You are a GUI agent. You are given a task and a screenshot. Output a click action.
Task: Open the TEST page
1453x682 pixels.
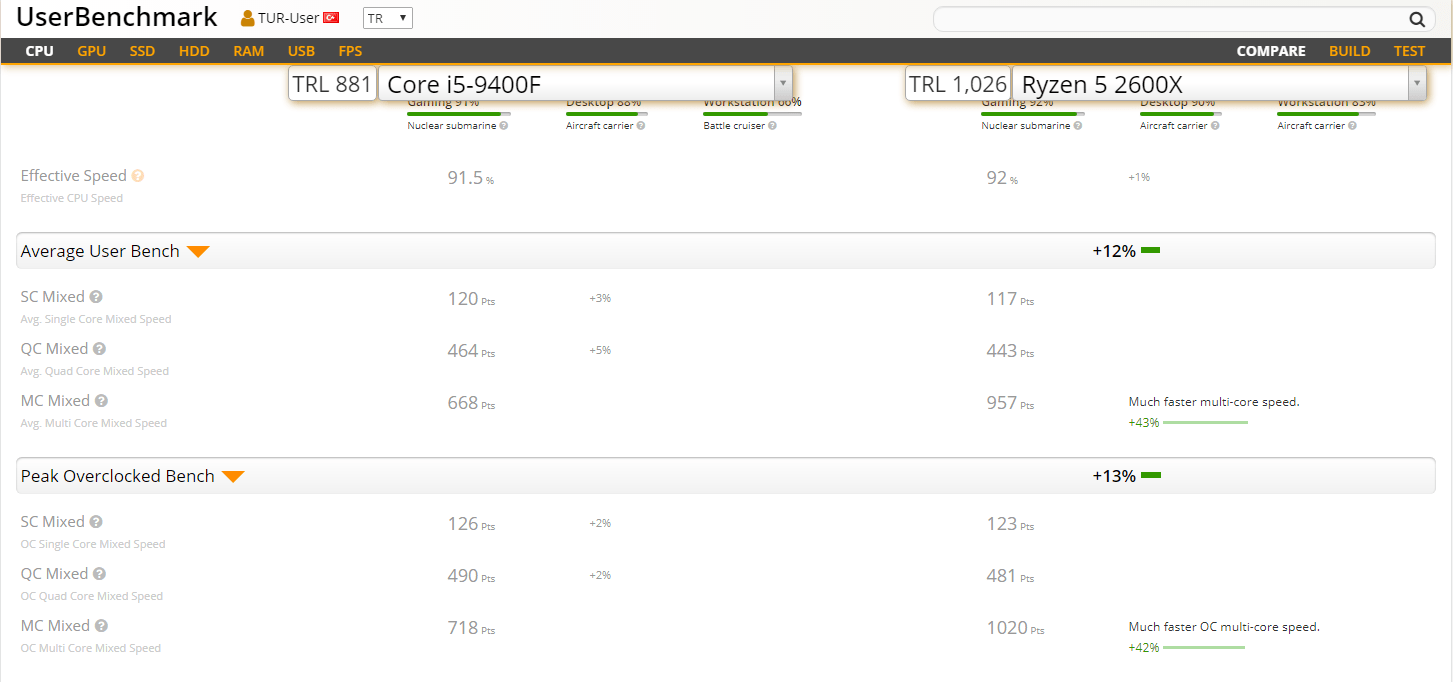[1410, 51]
